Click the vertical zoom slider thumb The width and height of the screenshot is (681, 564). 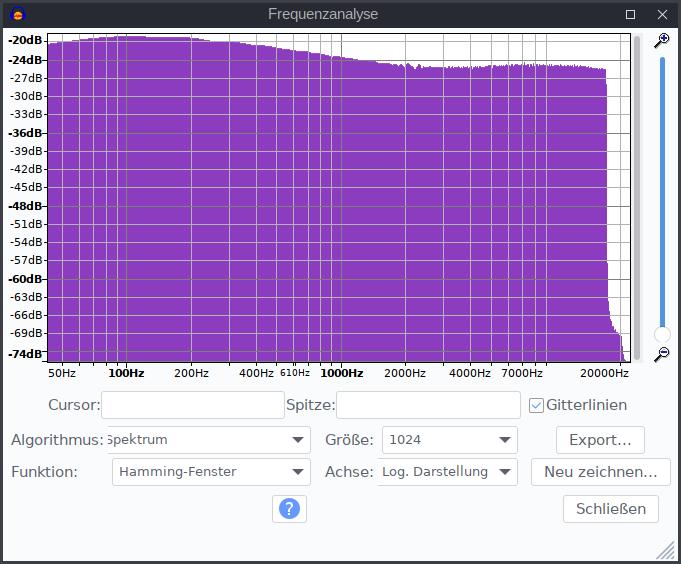662,334
